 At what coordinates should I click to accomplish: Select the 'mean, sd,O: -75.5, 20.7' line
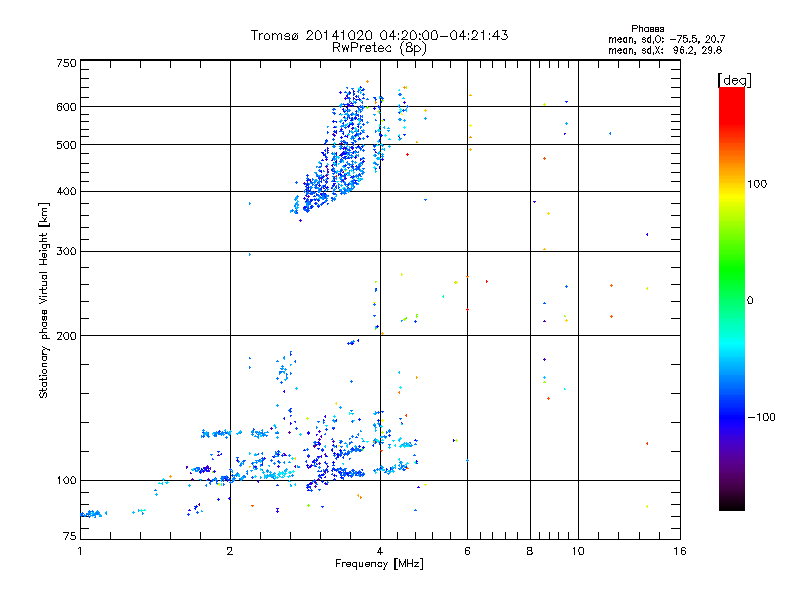coord(666,40)
